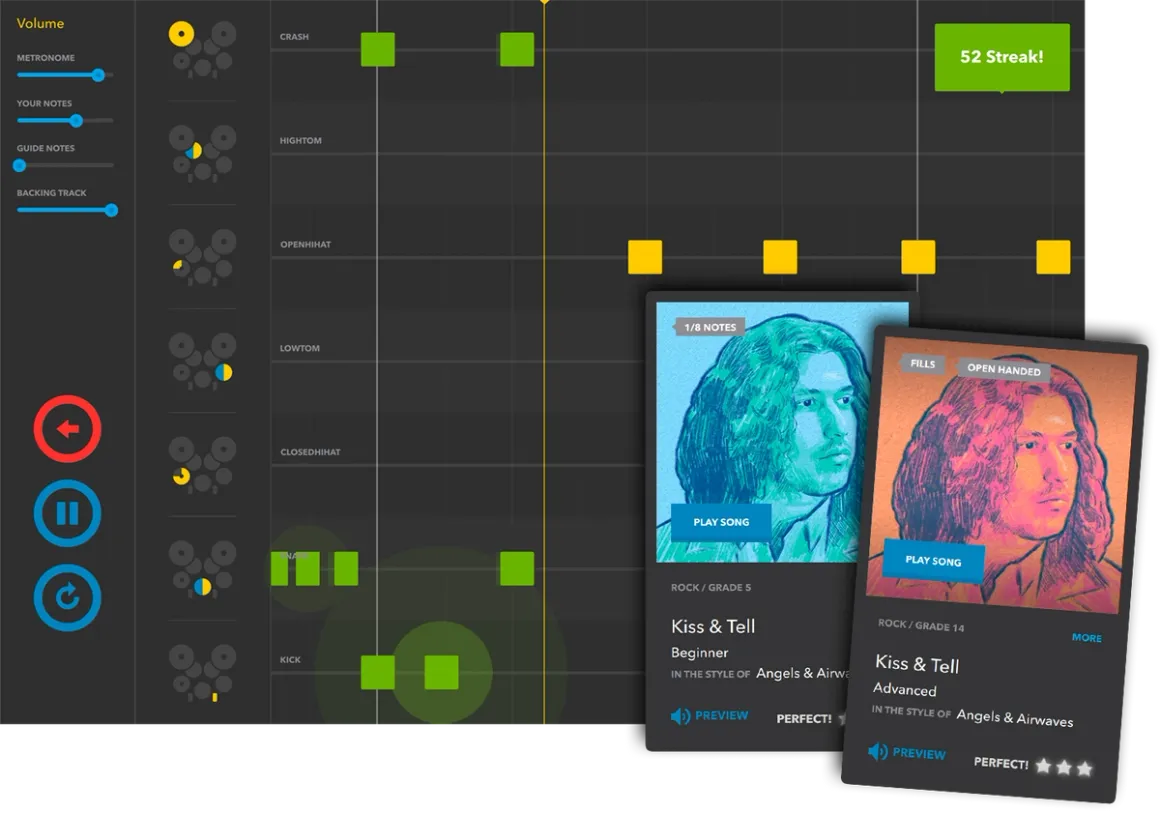The image size is (1160, 813).
Task: Click the Beginner Kiss & Tell title
Action: [x=712, y=627]
